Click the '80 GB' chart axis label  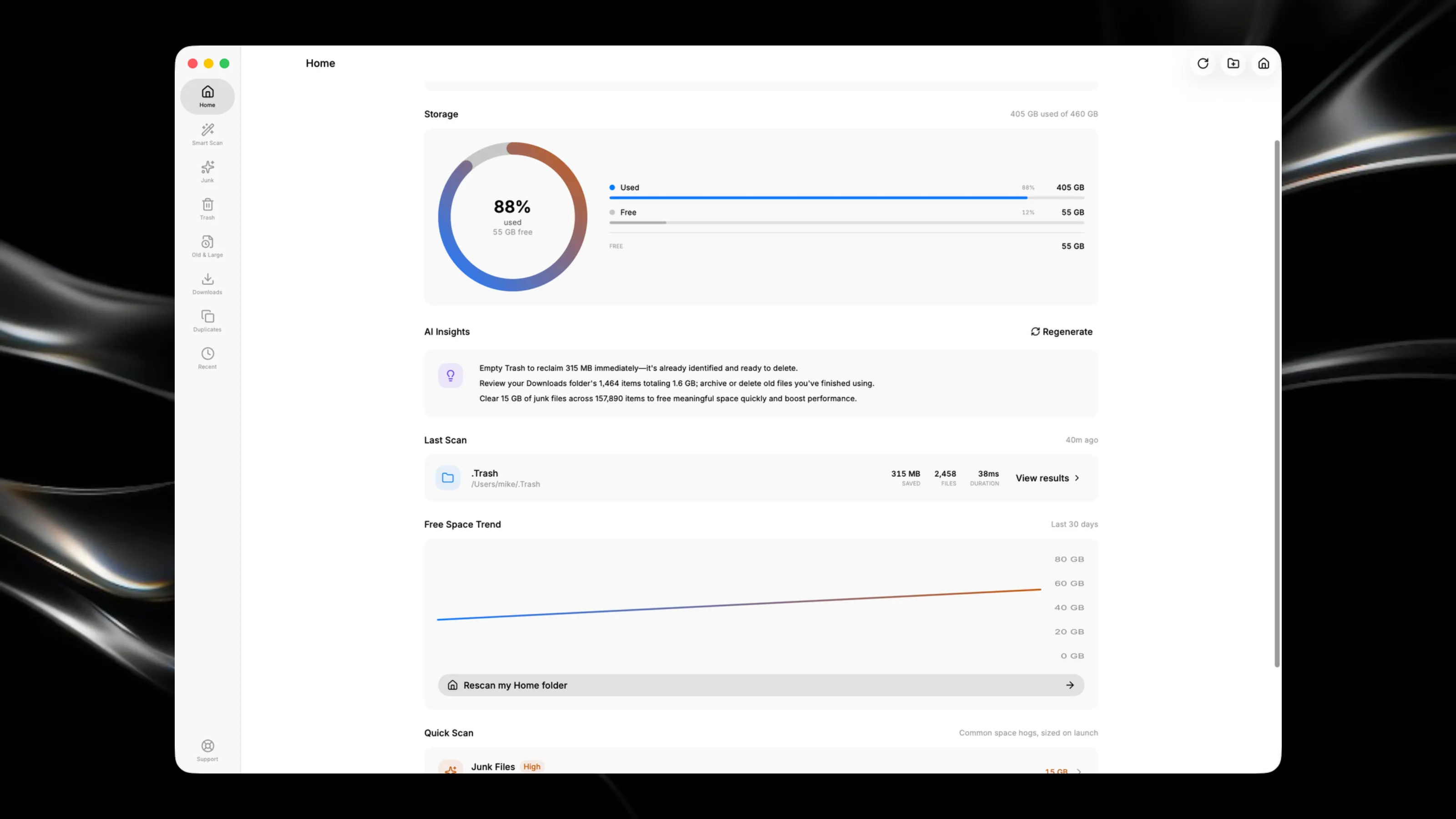tap(1069, 560)
